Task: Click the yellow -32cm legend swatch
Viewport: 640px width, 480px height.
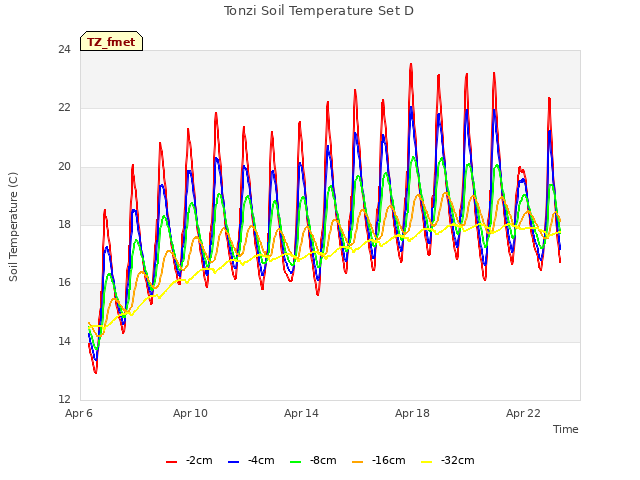Action: 426,462
